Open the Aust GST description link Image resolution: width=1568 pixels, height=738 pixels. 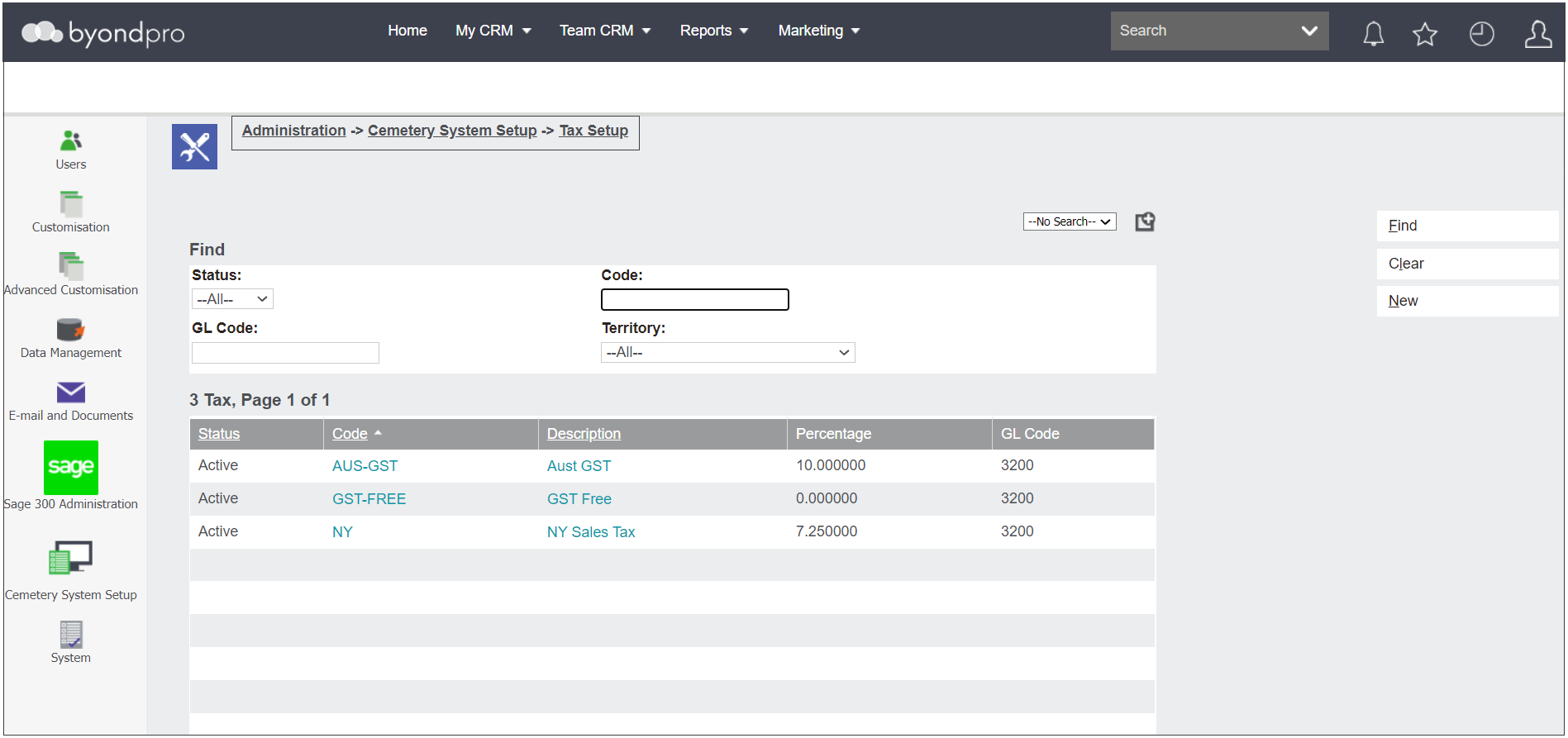pos(579,466)
